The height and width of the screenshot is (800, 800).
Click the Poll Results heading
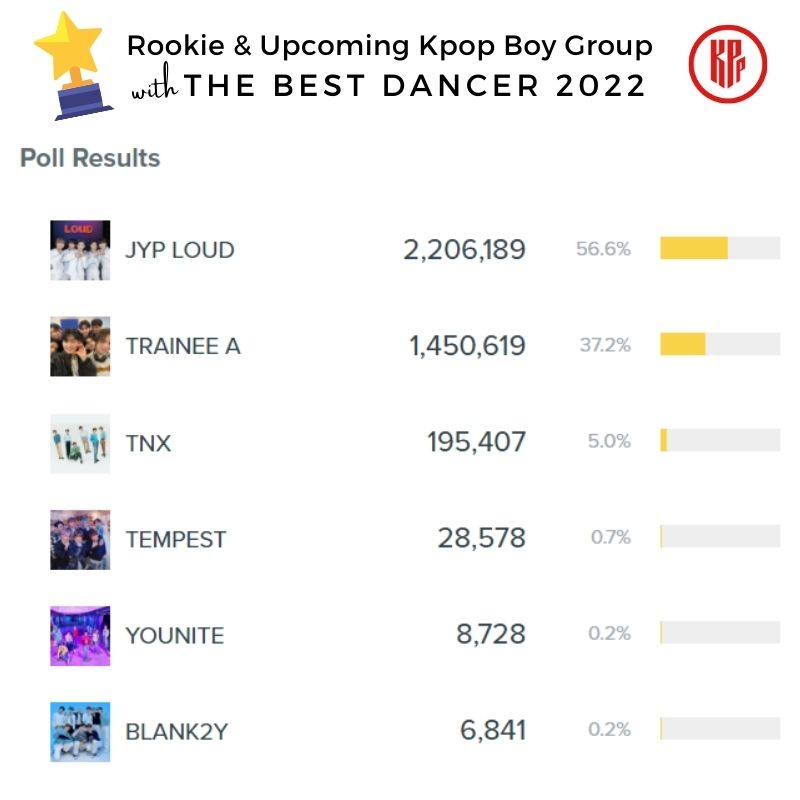pos(90,158)
